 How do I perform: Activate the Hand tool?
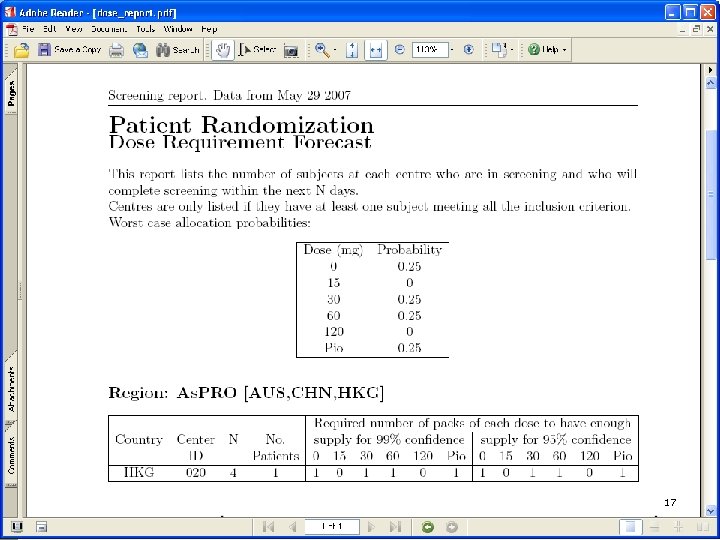223,50
